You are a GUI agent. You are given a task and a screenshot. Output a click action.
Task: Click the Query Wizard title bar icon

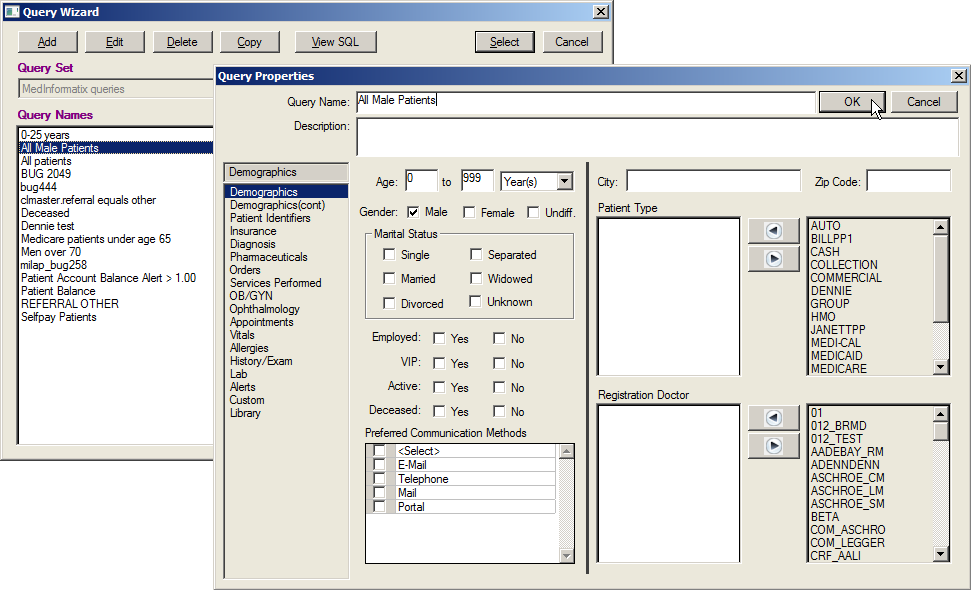(x=12, y=12)
